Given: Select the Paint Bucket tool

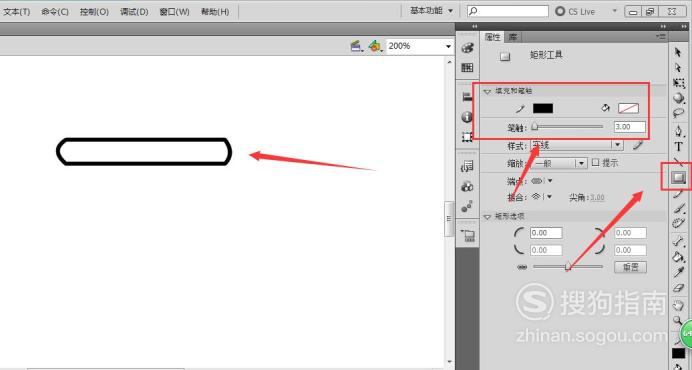Looking at the screenshot, I should [678, 257].
